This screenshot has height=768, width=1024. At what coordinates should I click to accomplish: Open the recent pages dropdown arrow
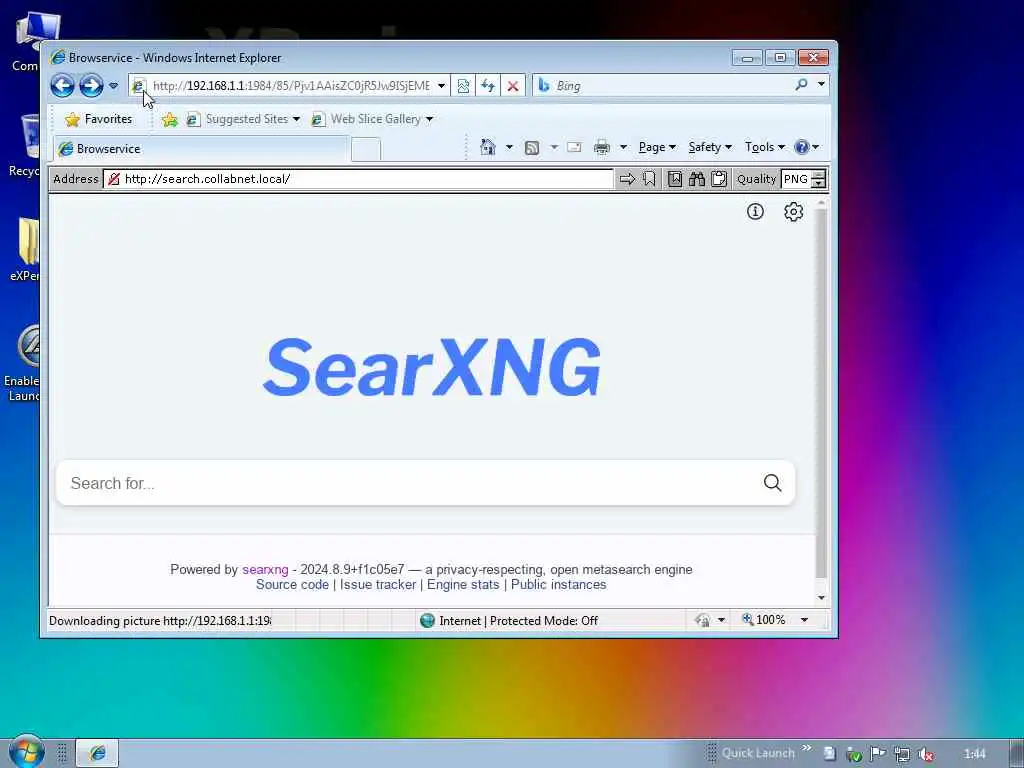point(114,86)
